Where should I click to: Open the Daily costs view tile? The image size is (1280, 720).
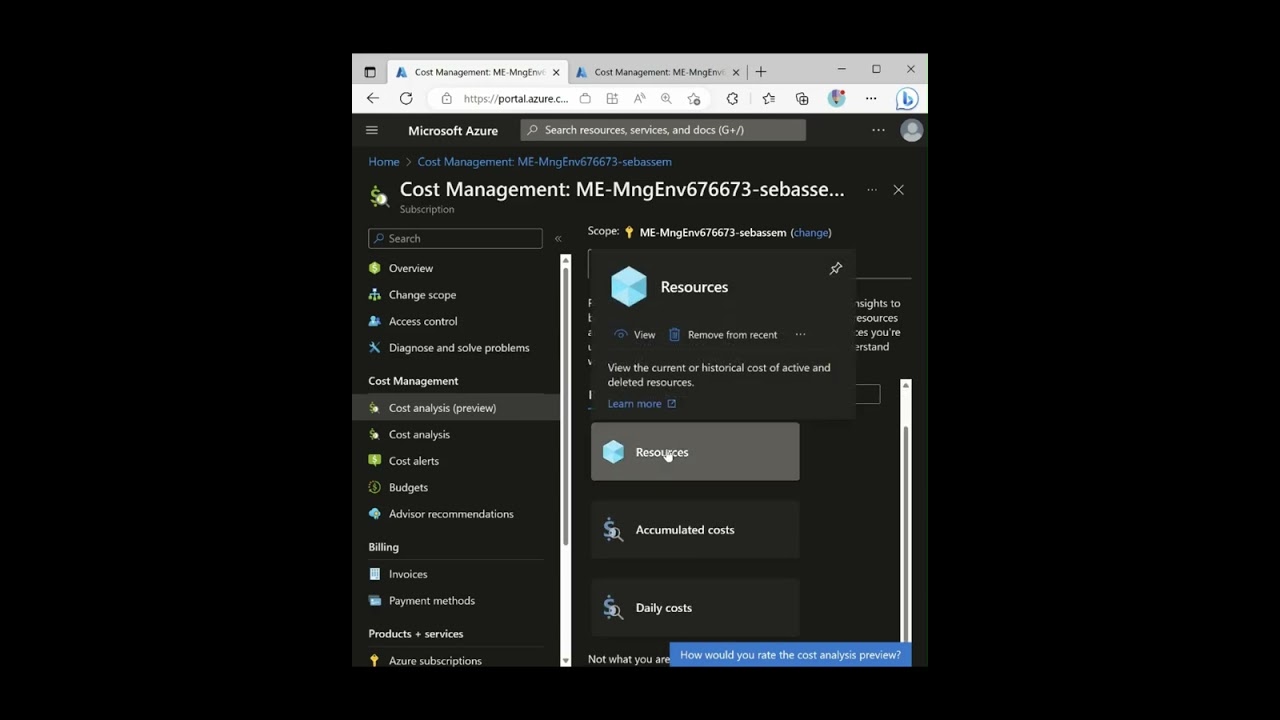coord(695,608)
